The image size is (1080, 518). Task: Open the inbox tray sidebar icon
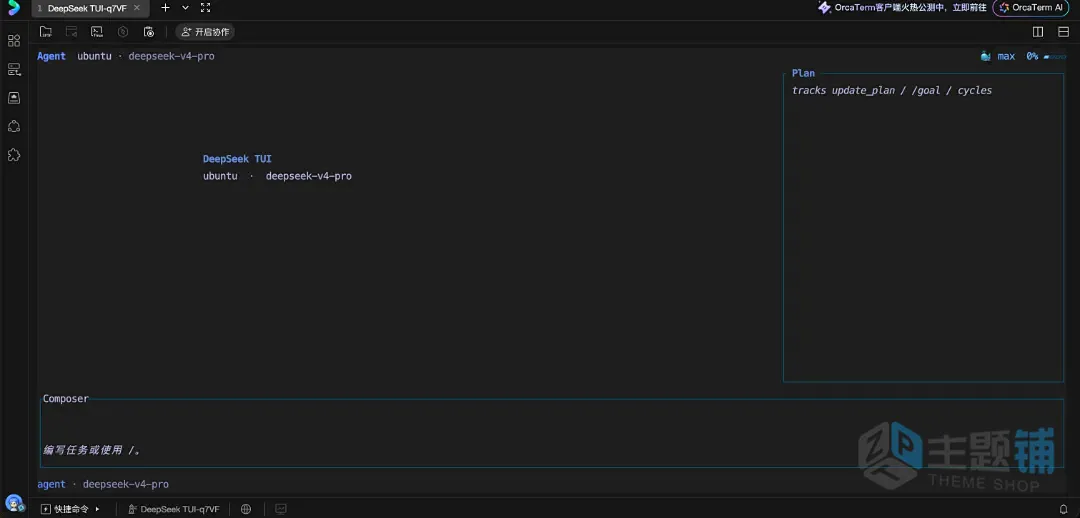[x=14, y=98]
